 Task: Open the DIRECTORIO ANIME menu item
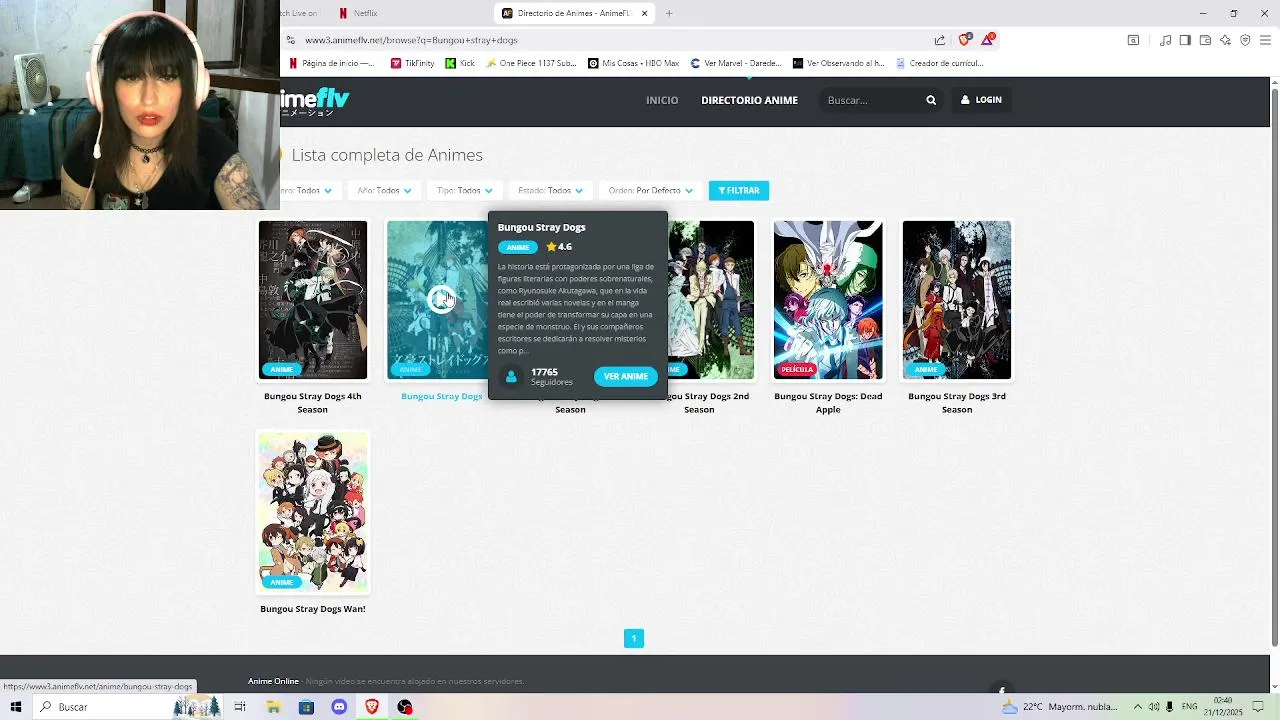click(750, 100)
